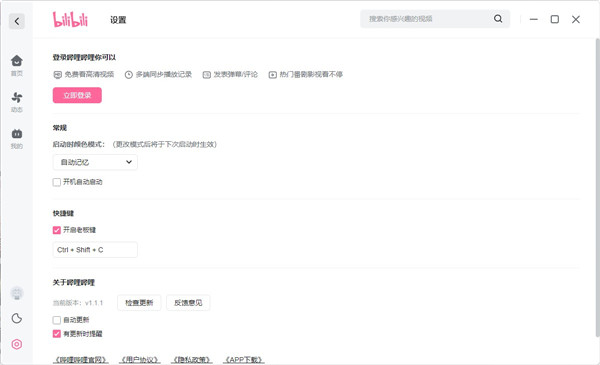Click the magnifier search icon
The height and width of the screenshot is (365, 600).
click(498, 19)
